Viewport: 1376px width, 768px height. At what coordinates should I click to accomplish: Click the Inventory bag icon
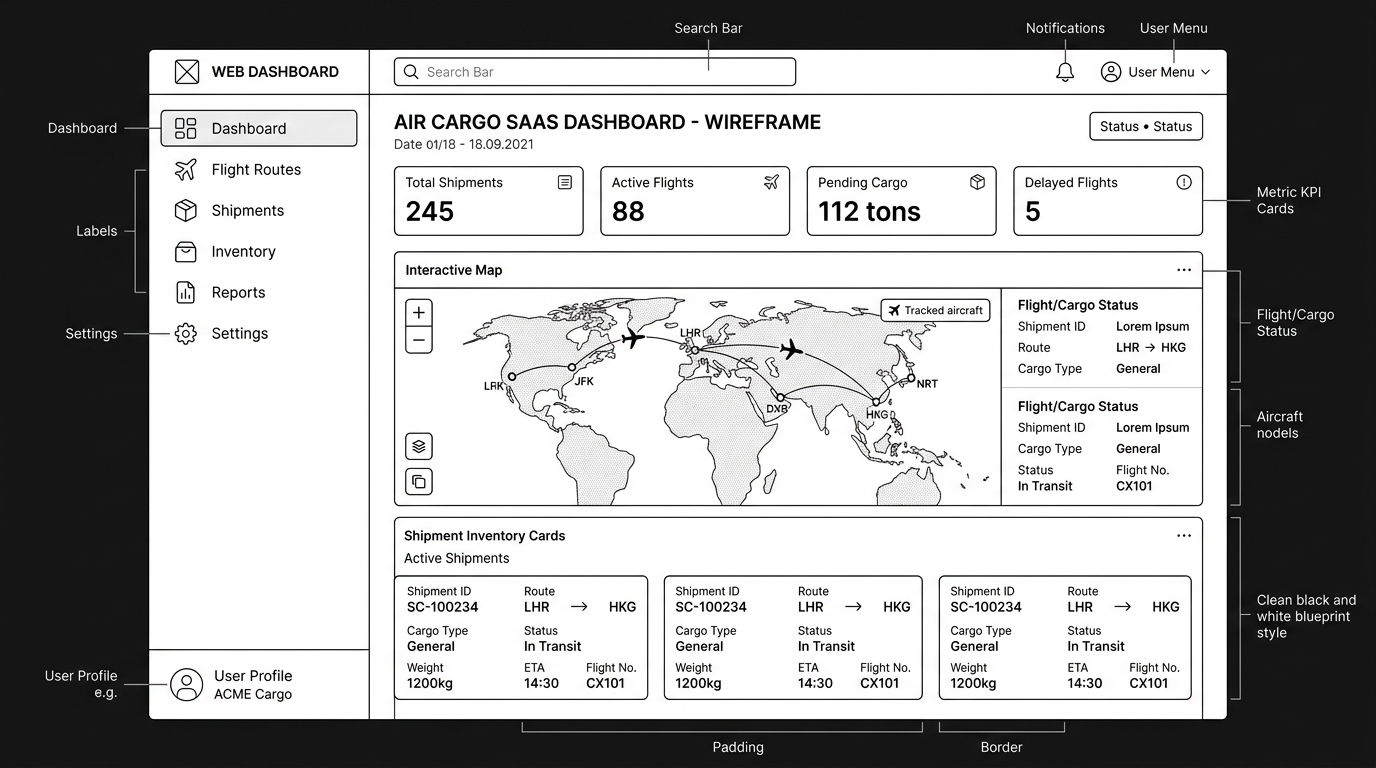coord(186,252)
